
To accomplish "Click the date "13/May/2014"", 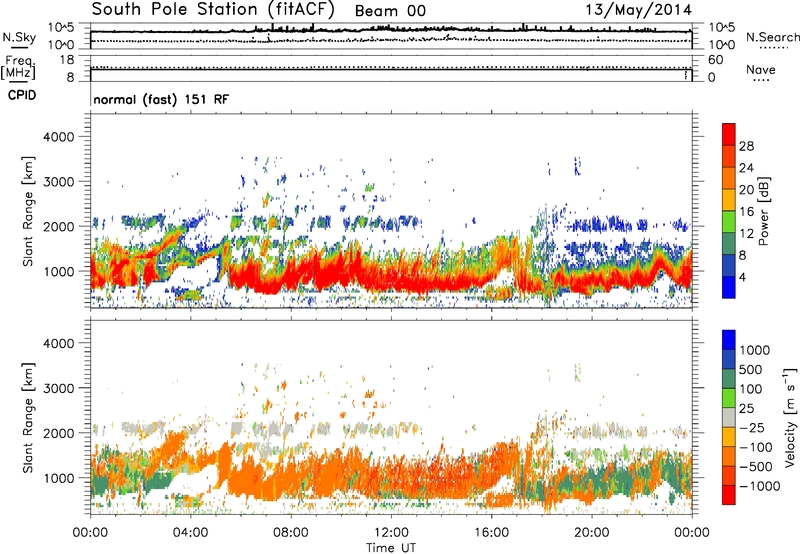I will pyautogui.click(x=638, y=10).
